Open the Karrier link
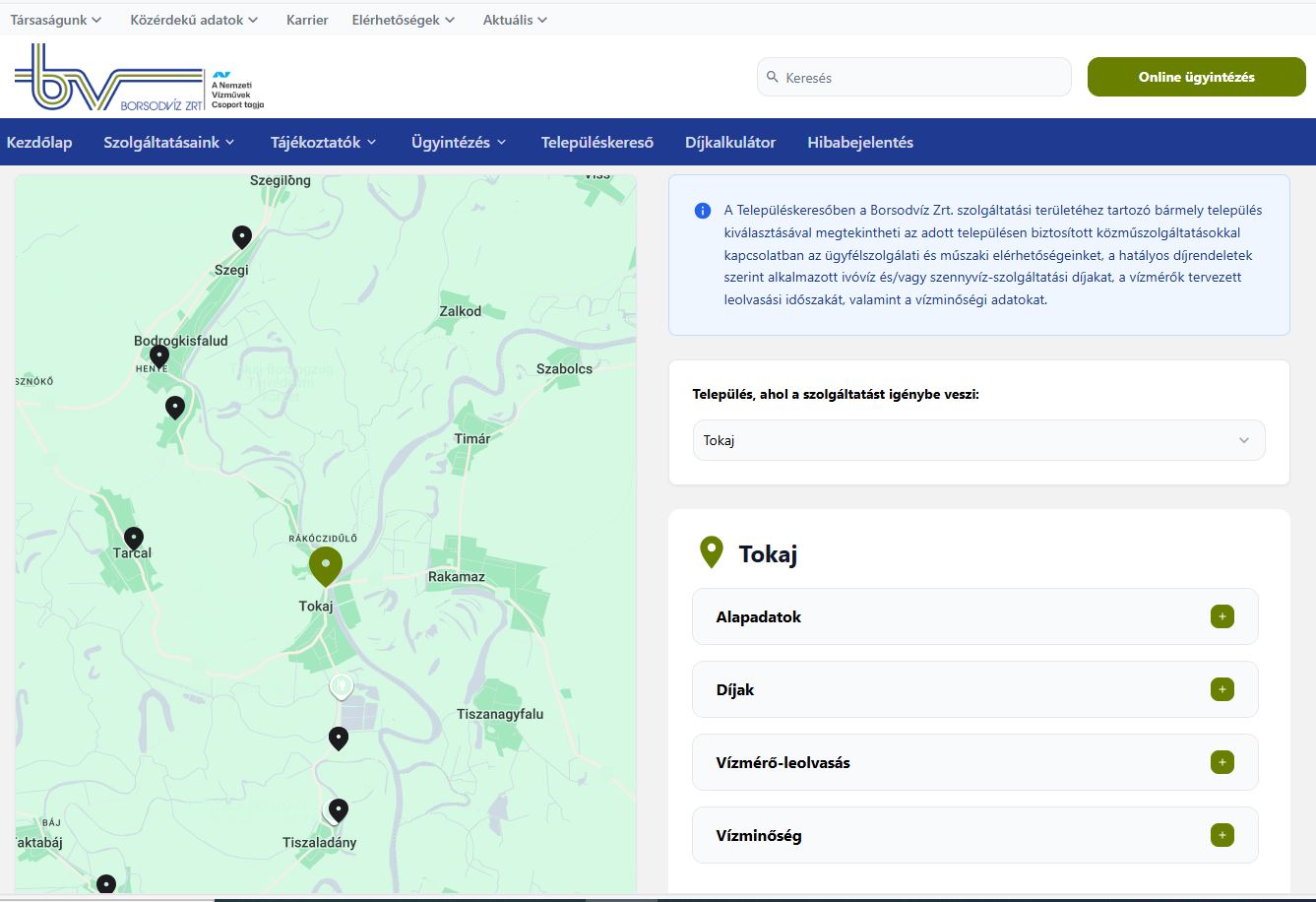The width and height of the screenshot is (1316, 902). tap(307, 20)
